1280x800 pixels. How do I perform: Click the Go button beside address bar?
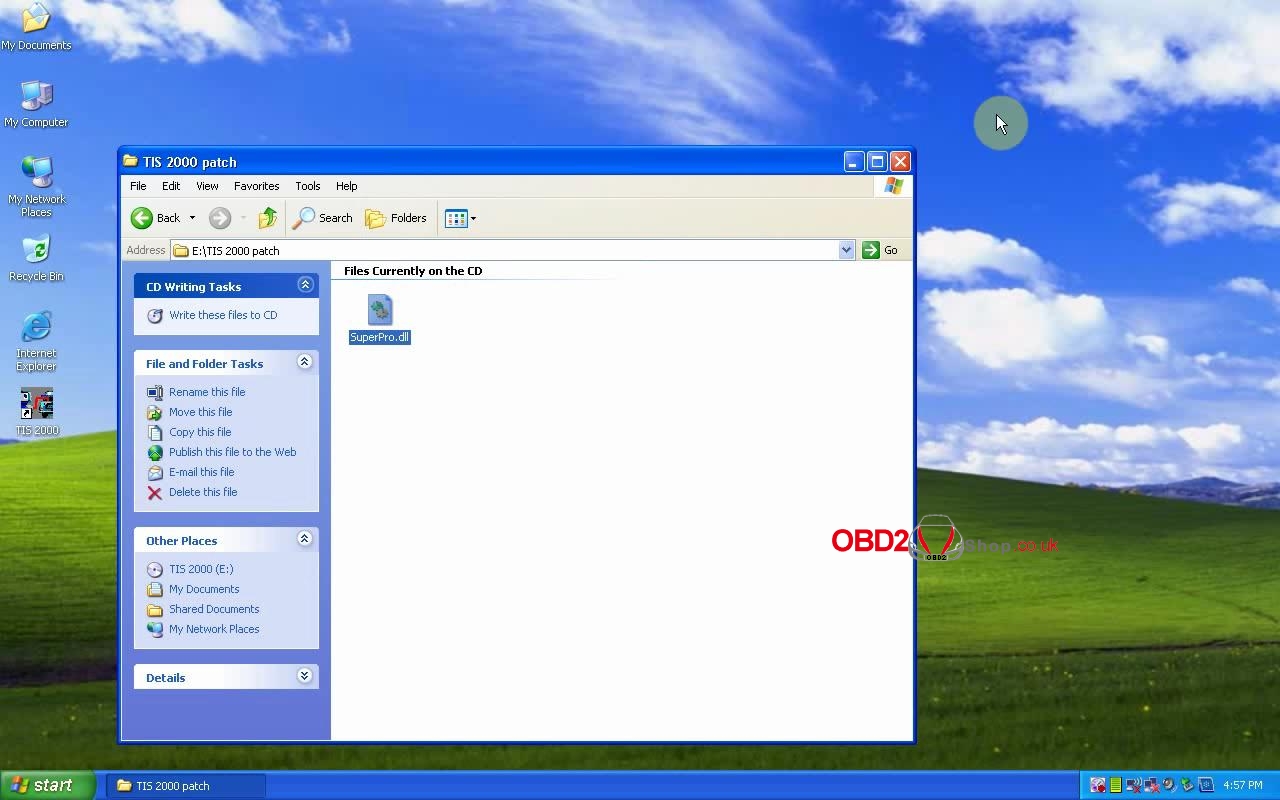(x=881, y=250)
